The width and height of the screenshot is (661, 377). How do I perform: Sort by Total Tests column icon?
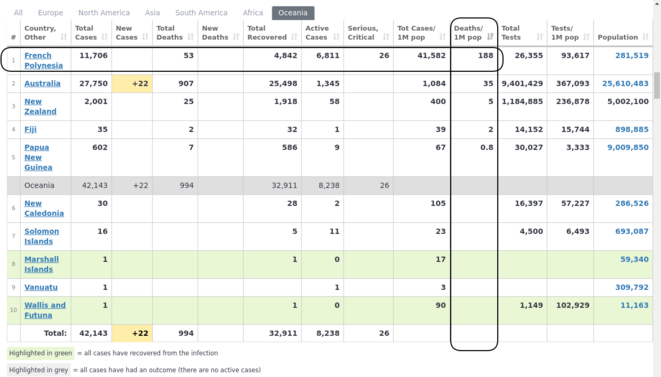[540, 37]
